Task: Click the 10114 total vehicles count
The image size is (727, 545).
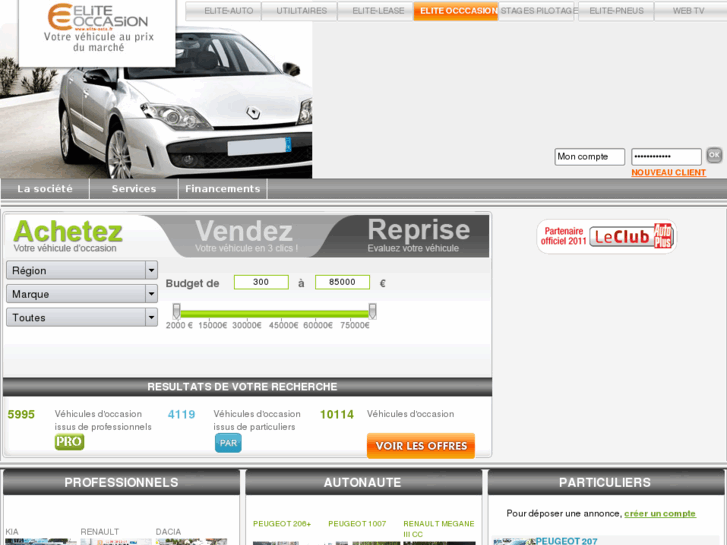Action: pyautogui.click(x=337, y=414)
